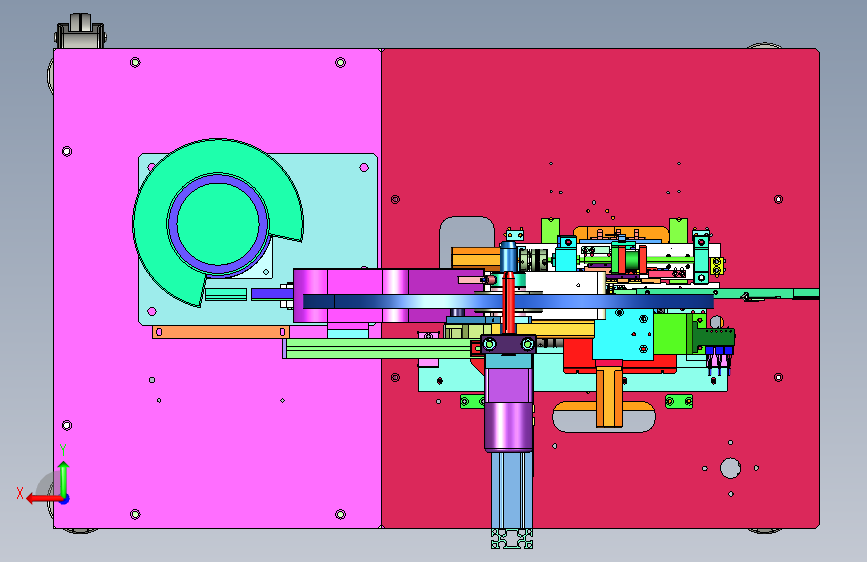
Task: Click the orange bar below the cyan plate
Action: coord(221,332)
